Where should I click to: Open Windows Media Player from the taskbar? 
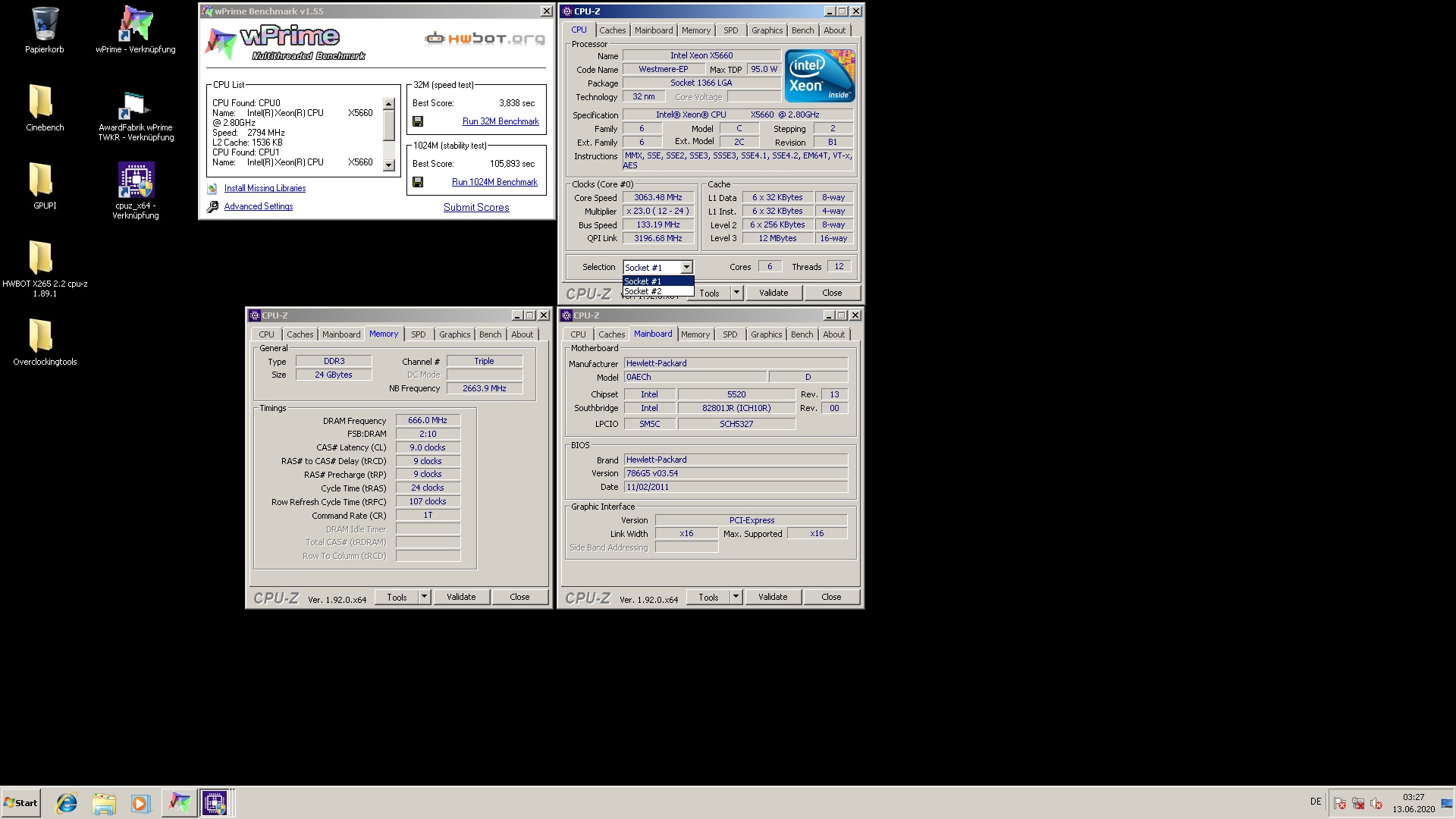(x=140, y=803)
